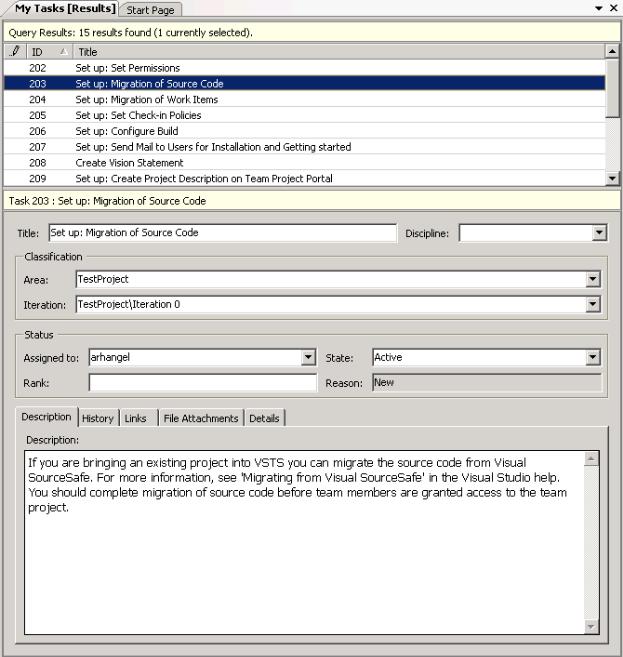Viewport: 623px width, 657px height.
Task: Click the Rank input field
Action: 202,382
